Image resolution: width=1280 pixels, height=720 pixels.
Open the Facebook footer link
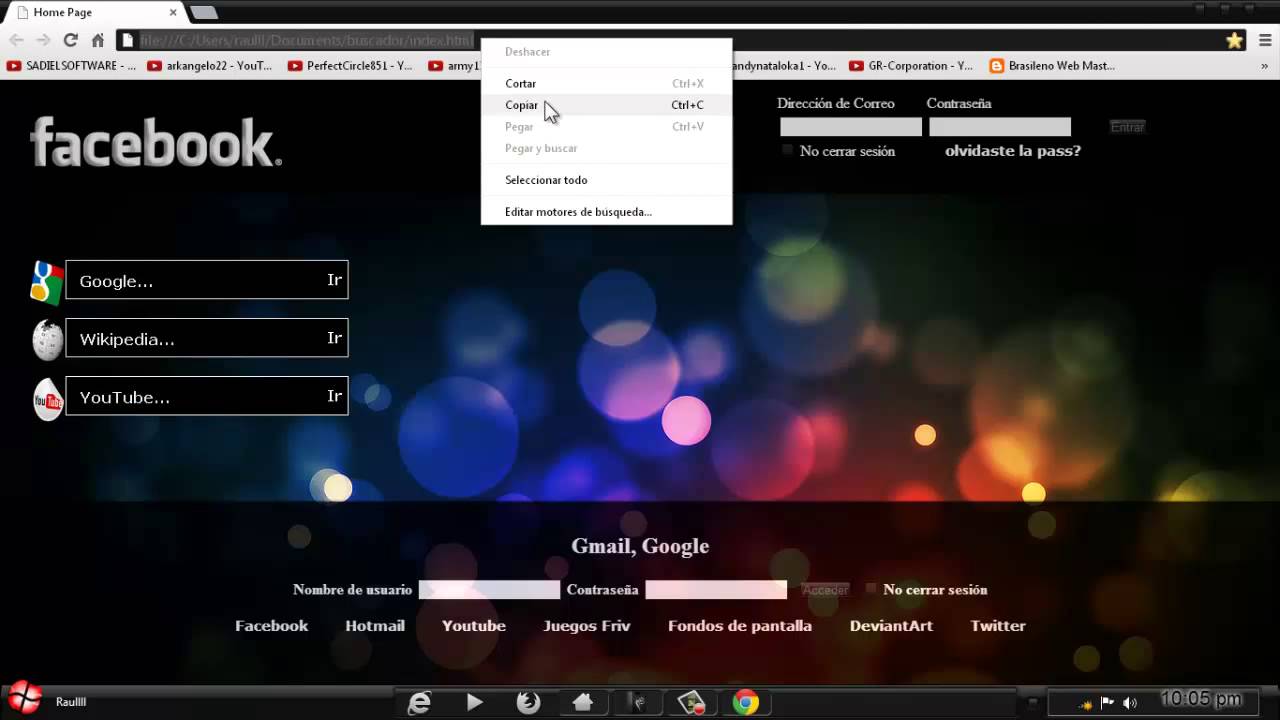click(272, 626)
